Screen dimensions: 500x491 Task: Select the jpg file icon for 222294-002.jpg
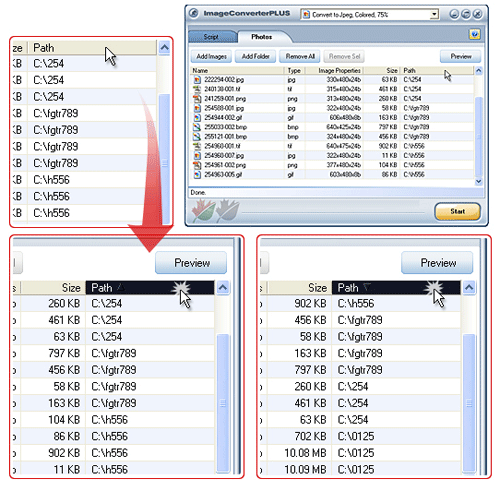click(197, 80)
